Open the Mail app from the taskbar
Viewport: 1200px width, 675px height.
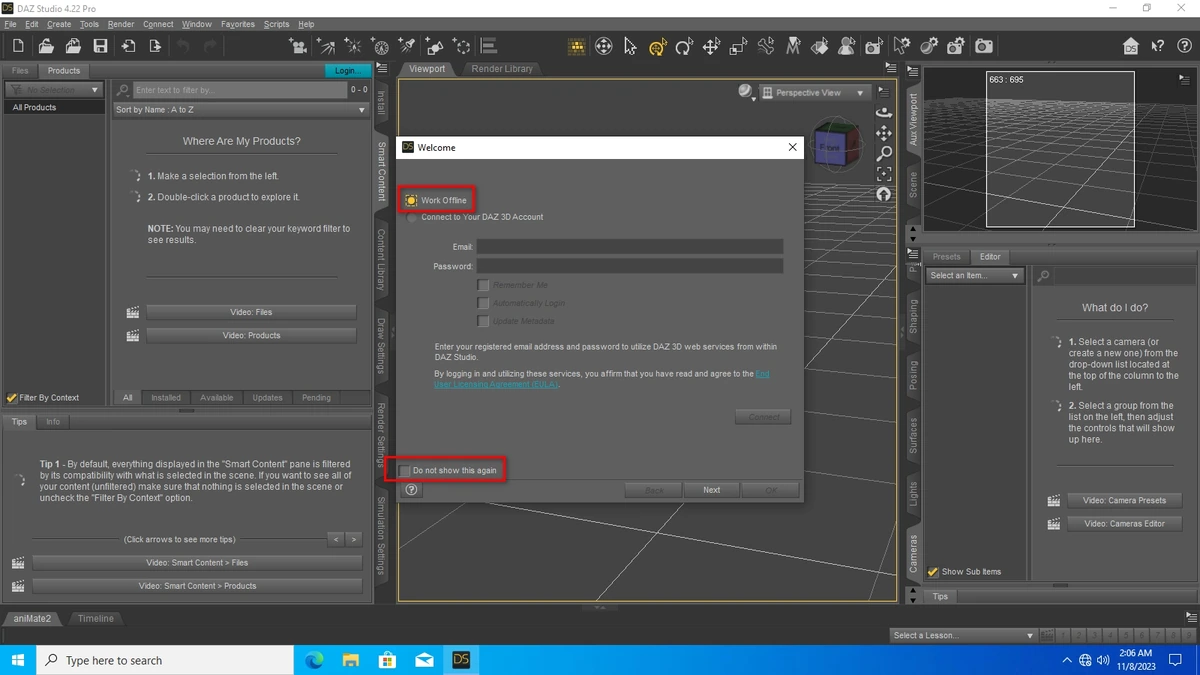coord(424,660)
